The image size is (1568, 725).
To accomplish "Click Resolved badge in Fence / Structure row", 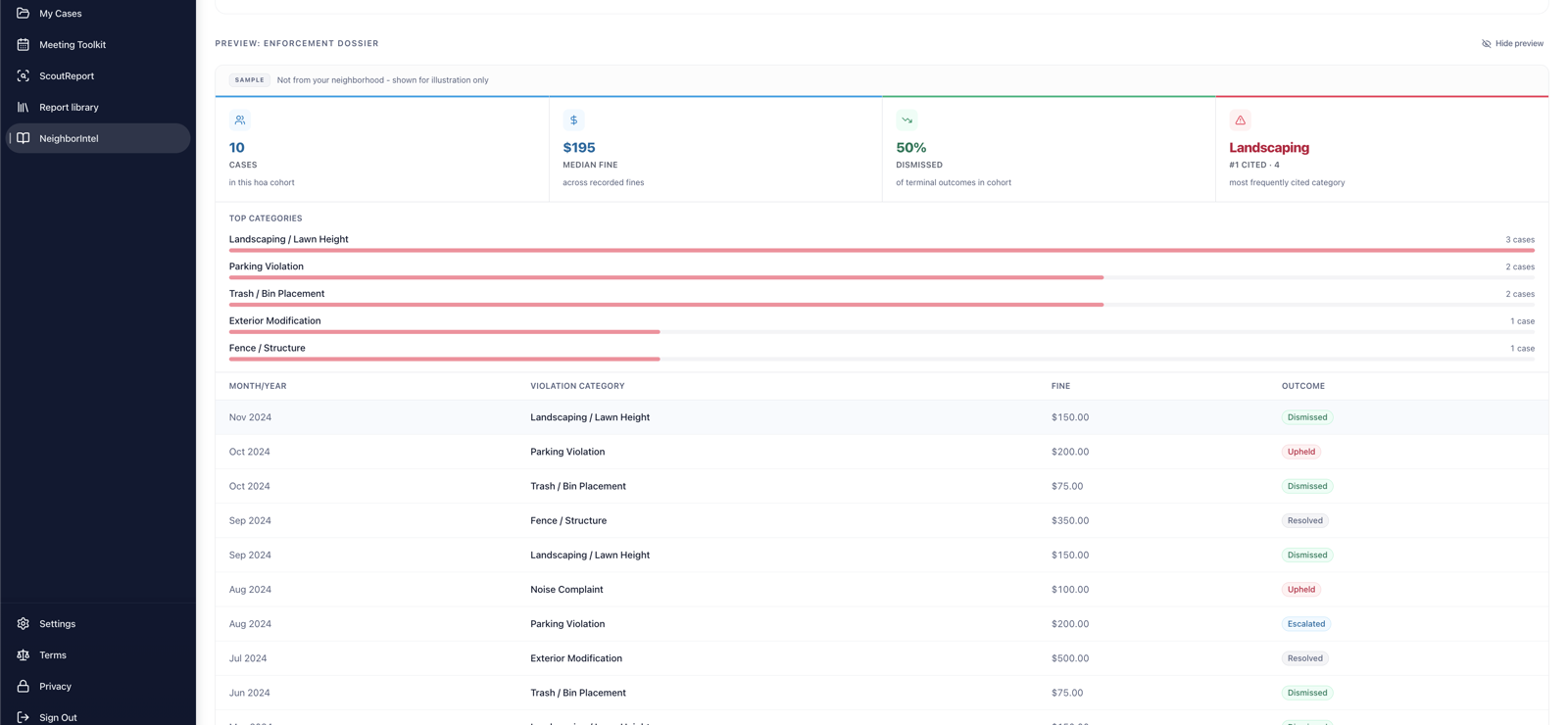I will click(x=1305, y=521).
